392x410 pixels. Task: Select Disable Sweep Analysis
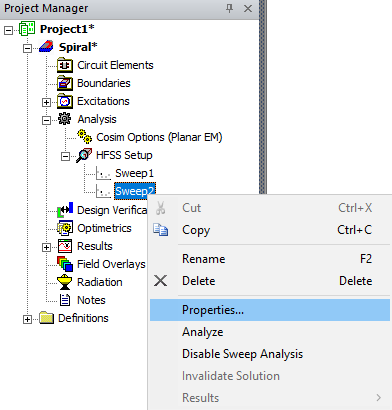pos(270,354)
